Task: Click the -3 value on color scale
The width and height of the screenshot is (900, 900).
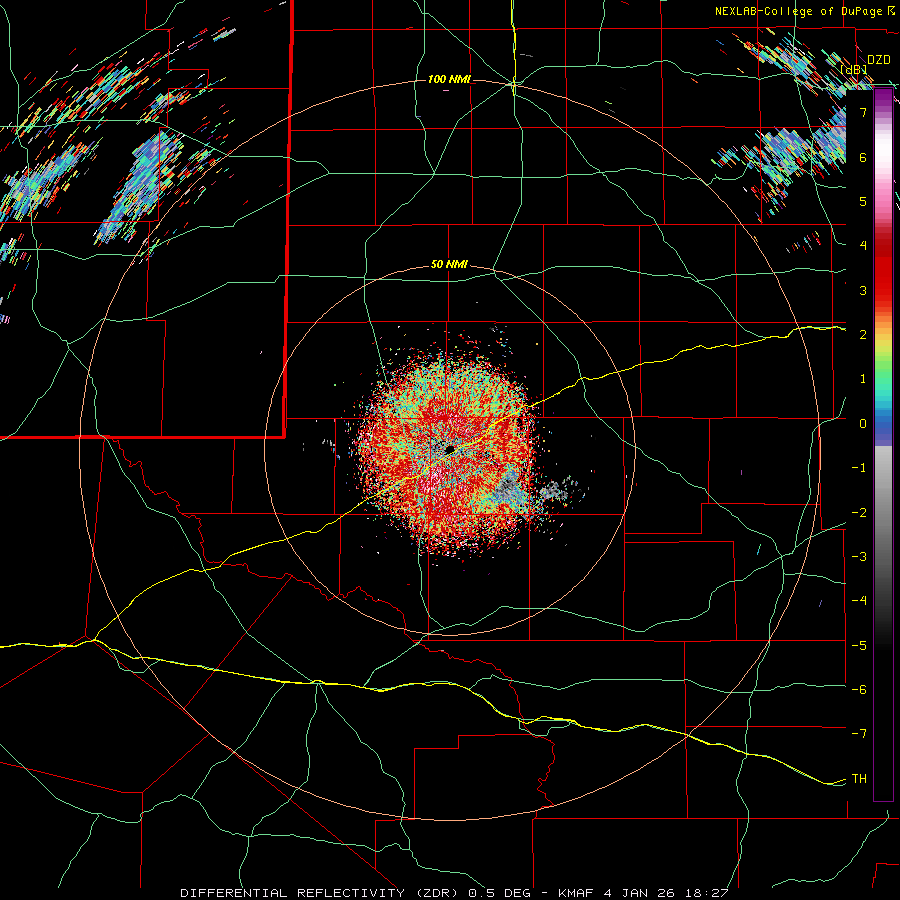Action: (x=859, y=556)
